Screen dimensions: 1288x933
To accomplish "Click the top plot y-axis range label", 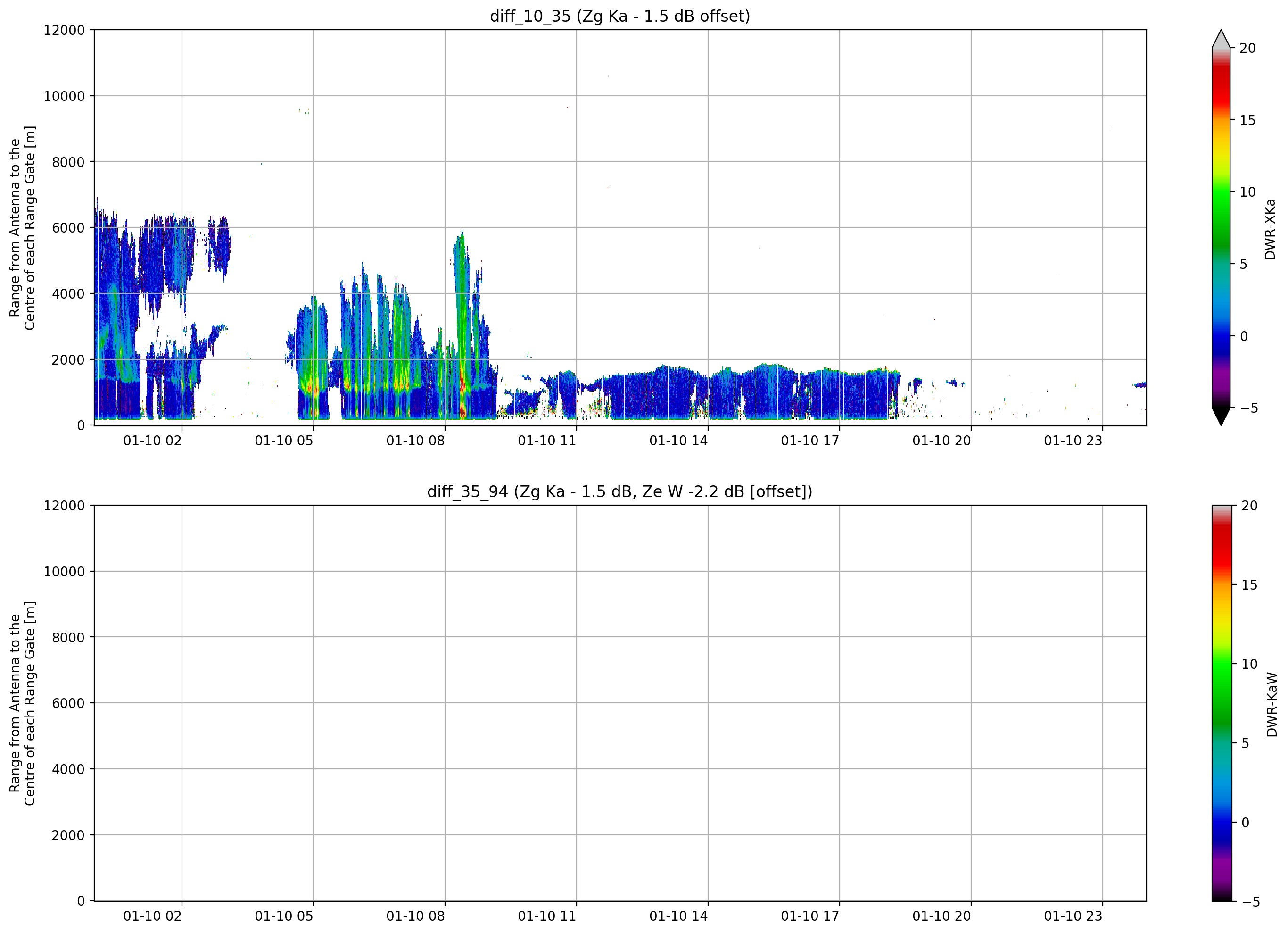I will (x=22, y=228).
